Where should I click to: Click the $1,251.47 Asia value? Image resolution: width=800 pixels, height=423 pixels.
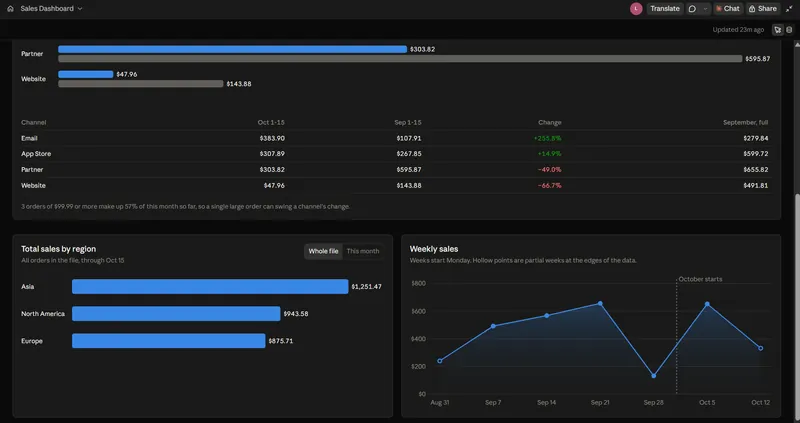point(366,287)
